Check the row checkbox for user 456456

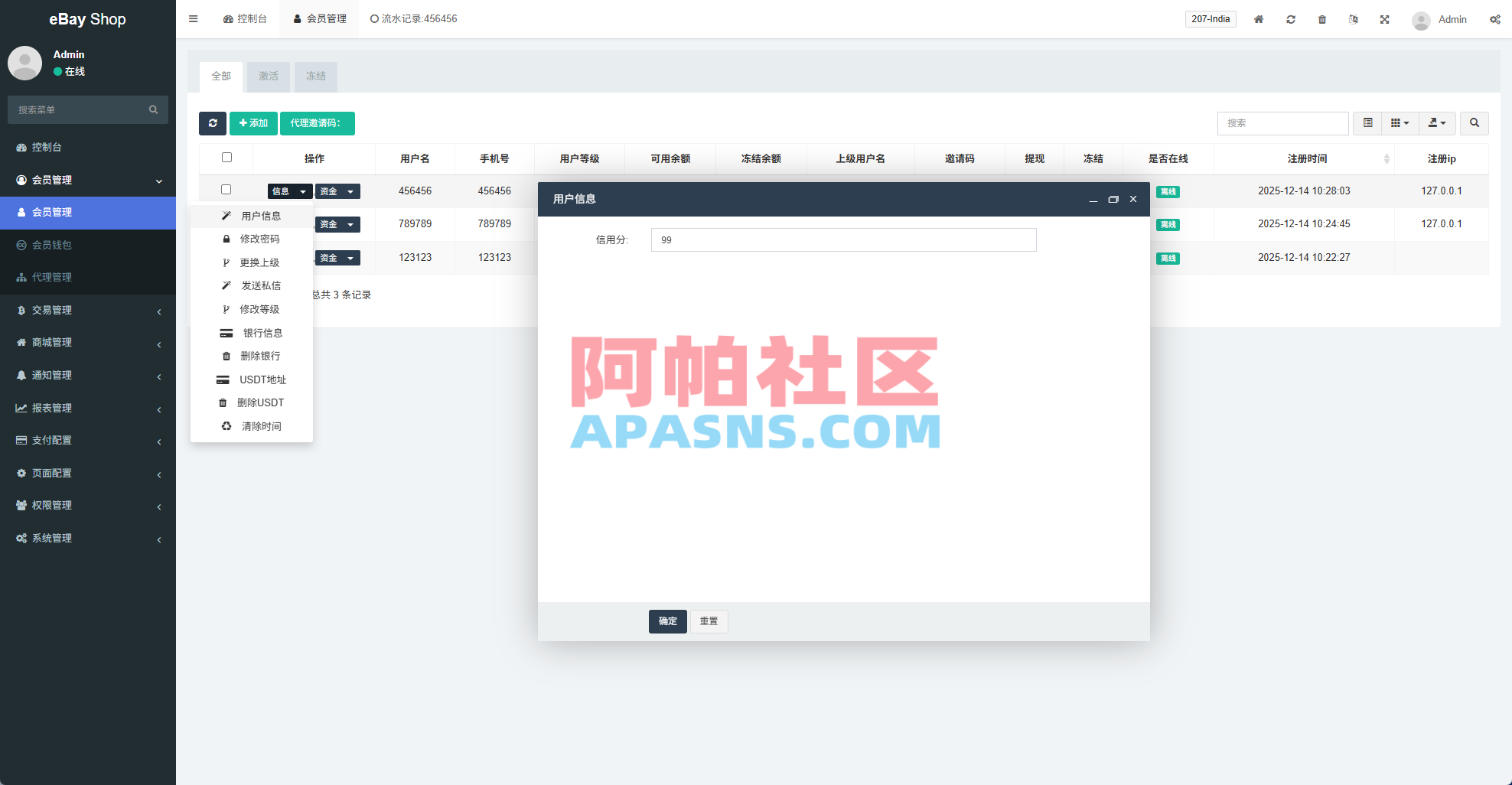[226, 190]
